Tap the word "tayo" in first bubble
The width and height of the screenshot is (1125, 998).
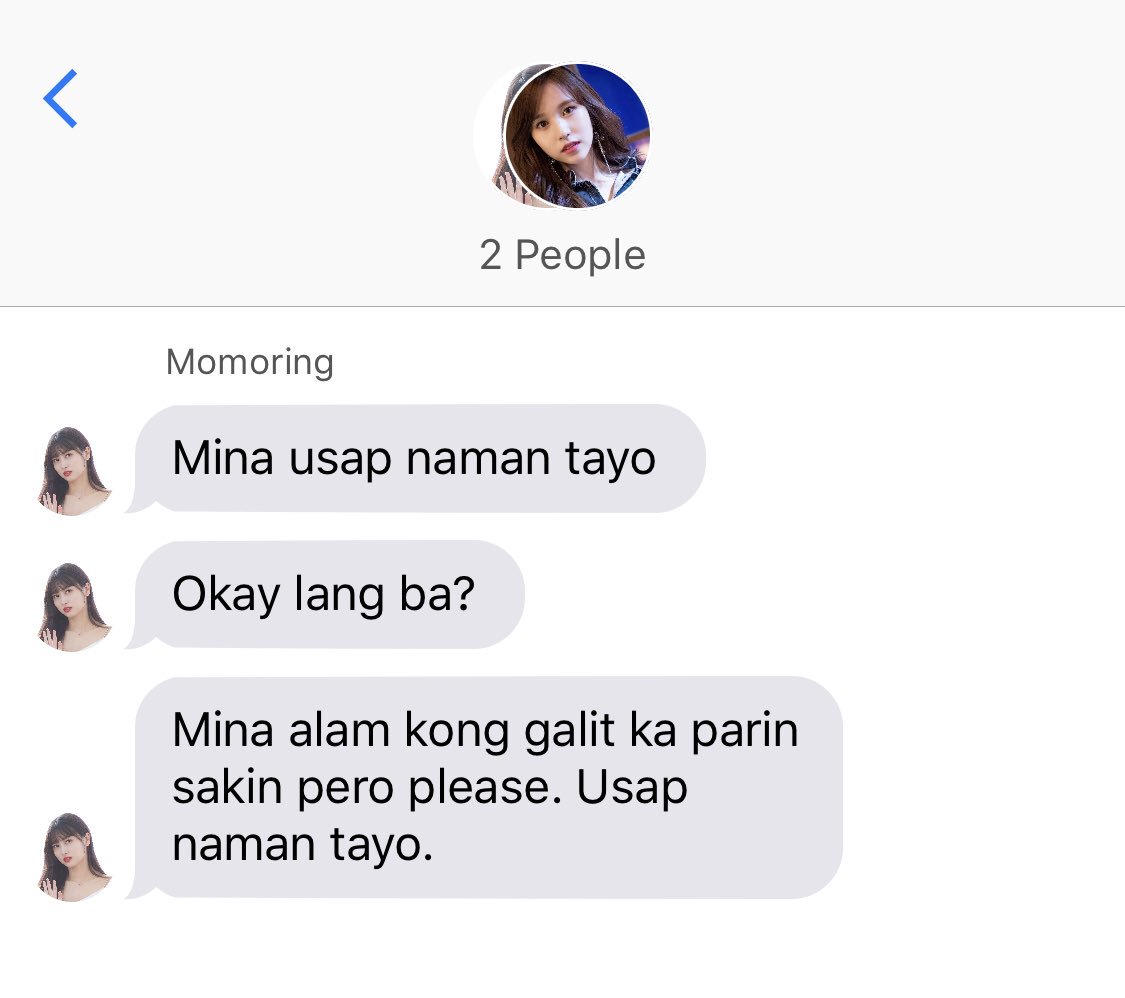pos(611,459)
